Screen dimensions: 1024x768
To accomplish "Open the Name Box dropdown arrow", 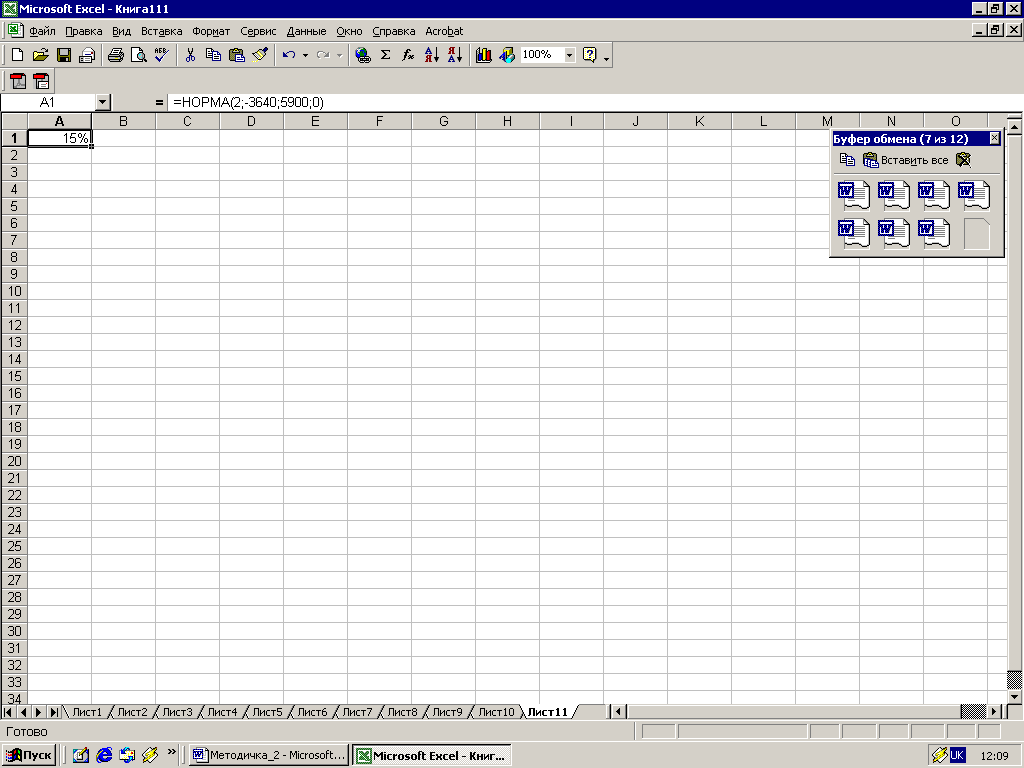I will pos(103,102).
